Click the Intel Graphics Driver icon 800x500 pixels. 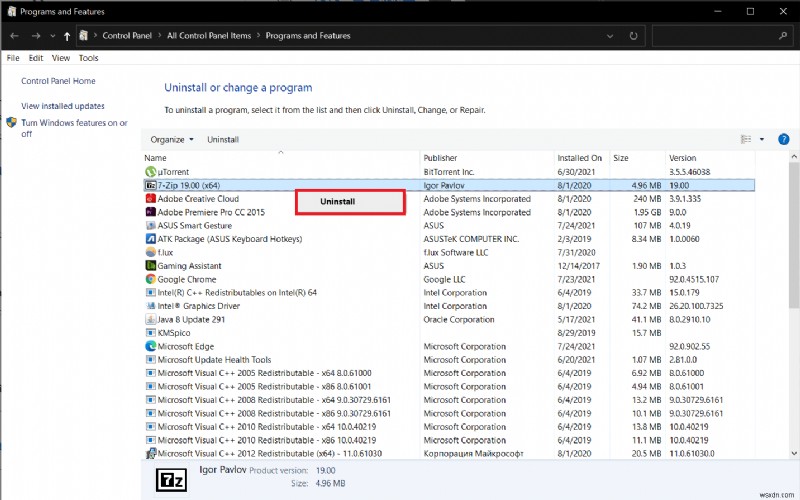[151, 306]
